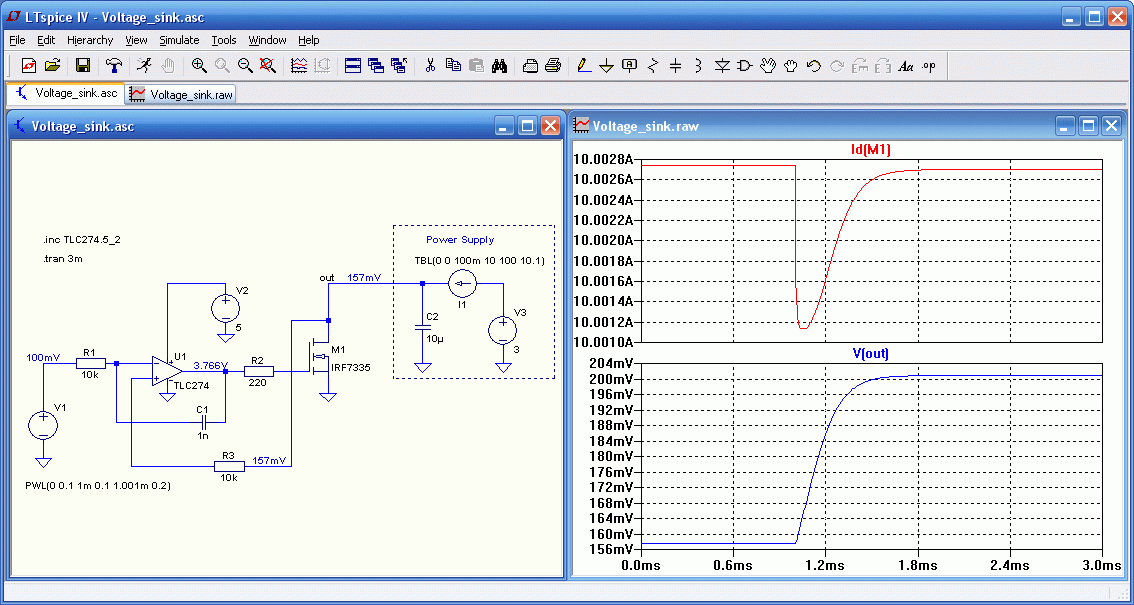
Task: Click the PWL(0 0.1 1m 0.1 1.001m 0.2) text
Action: pyautogui.click(x=98, y=486)
